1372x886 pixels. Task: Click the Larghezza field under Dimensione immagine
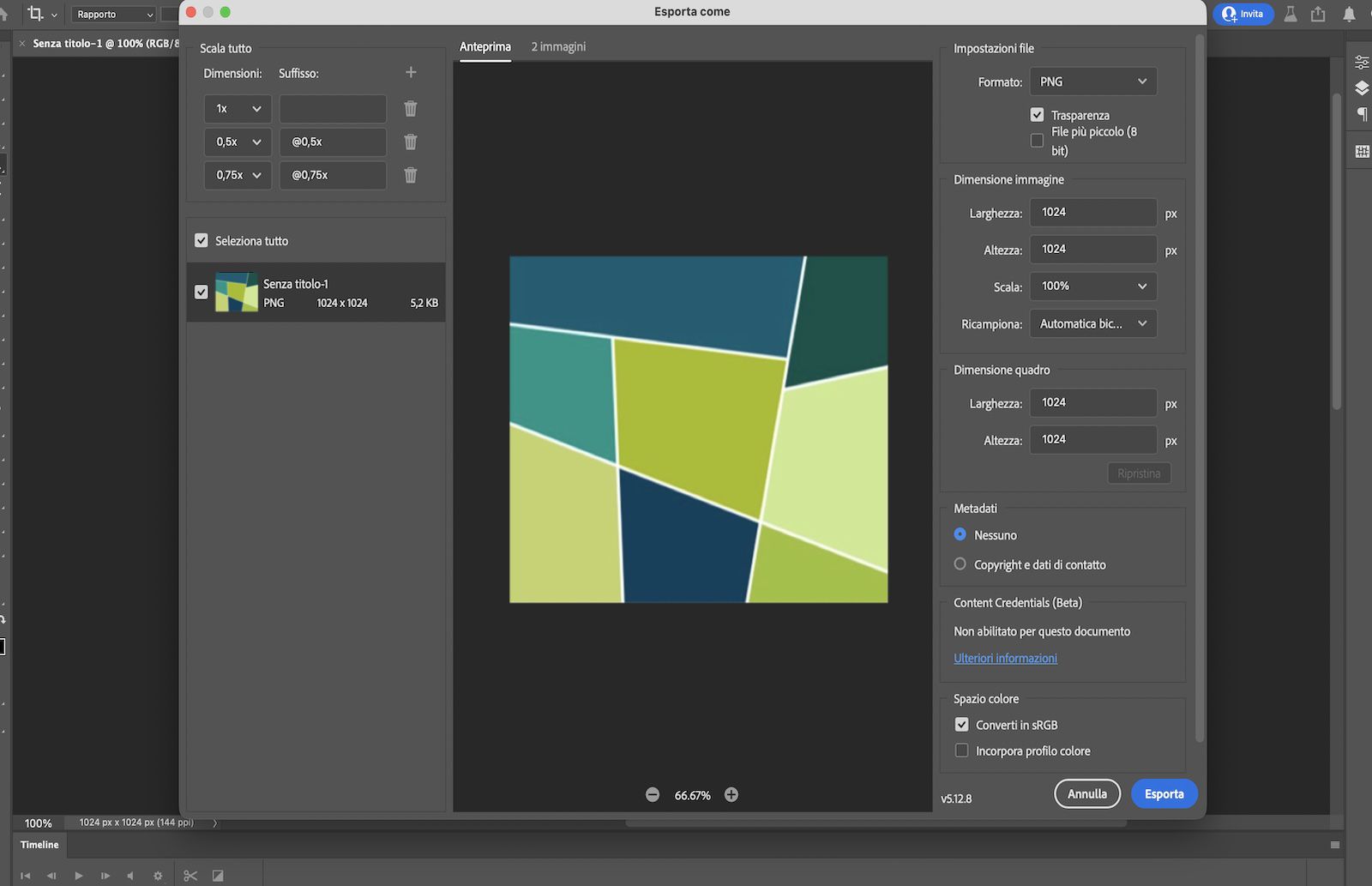[1092, 213]
